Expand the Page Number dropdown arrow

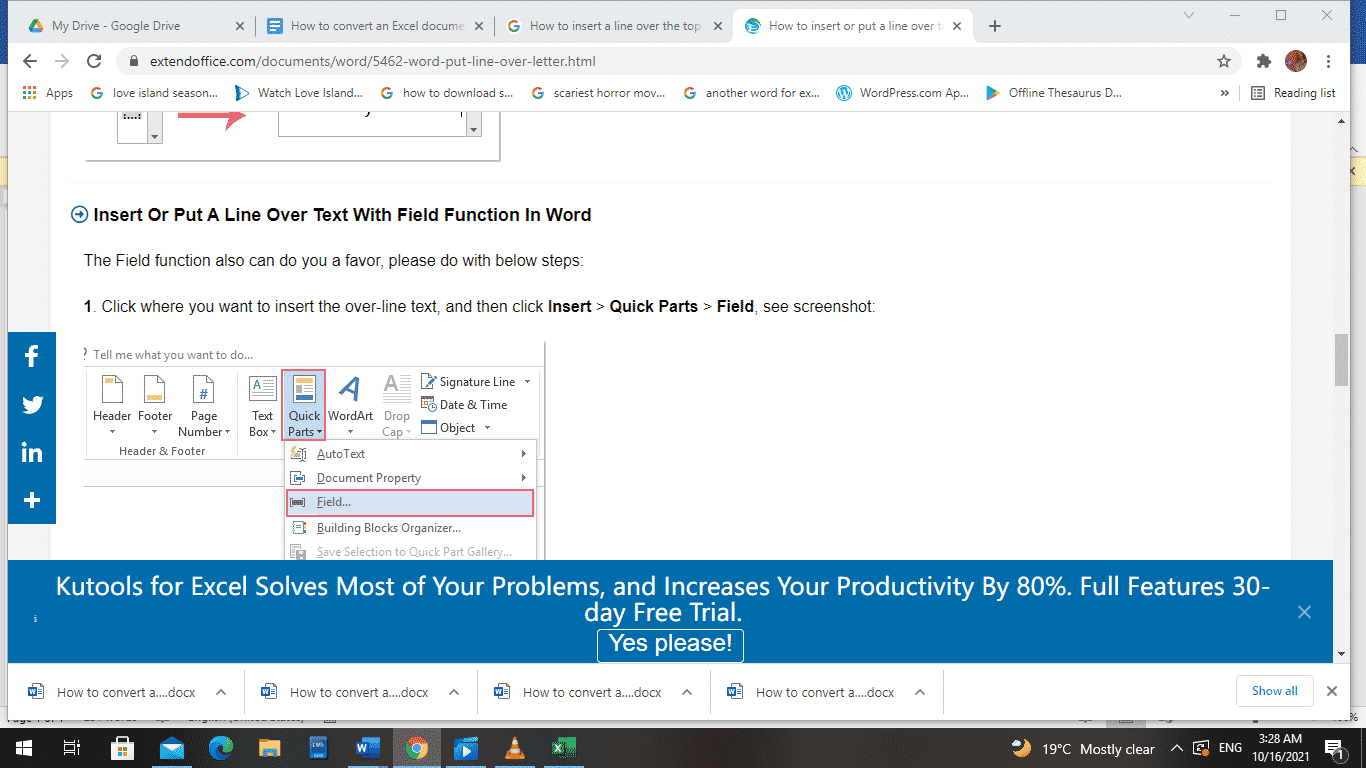point(225,432)
